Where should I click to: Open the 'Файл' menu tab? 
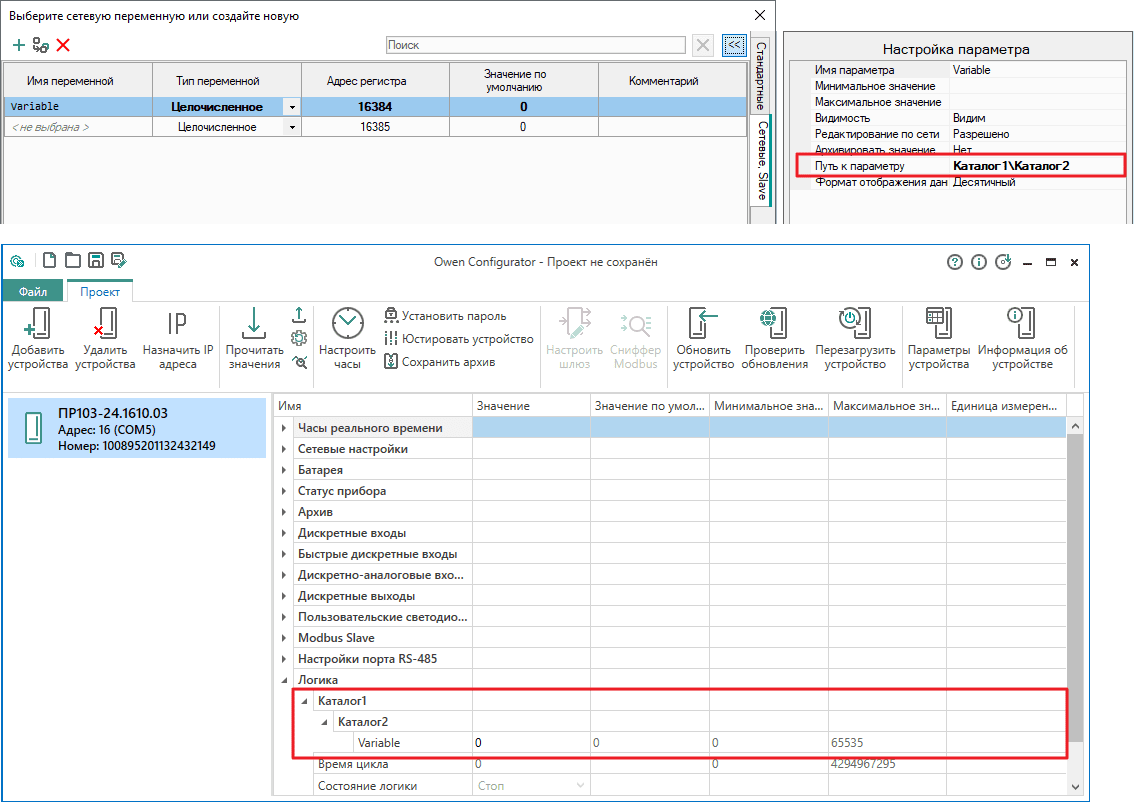pos(33,291)
